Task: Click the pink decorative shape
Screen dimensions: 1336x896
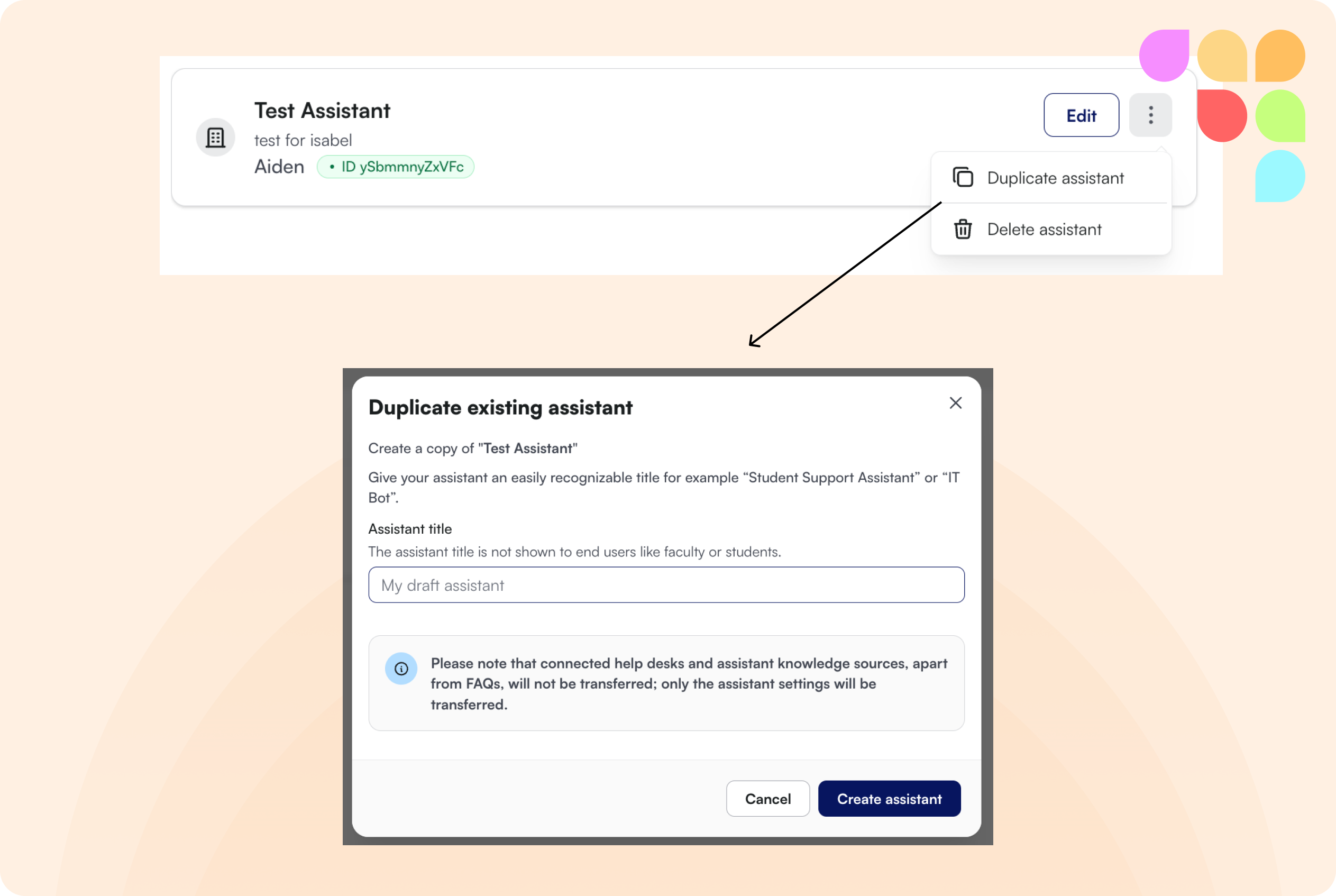Action: pyautogui.click(x=1164, y=56)
